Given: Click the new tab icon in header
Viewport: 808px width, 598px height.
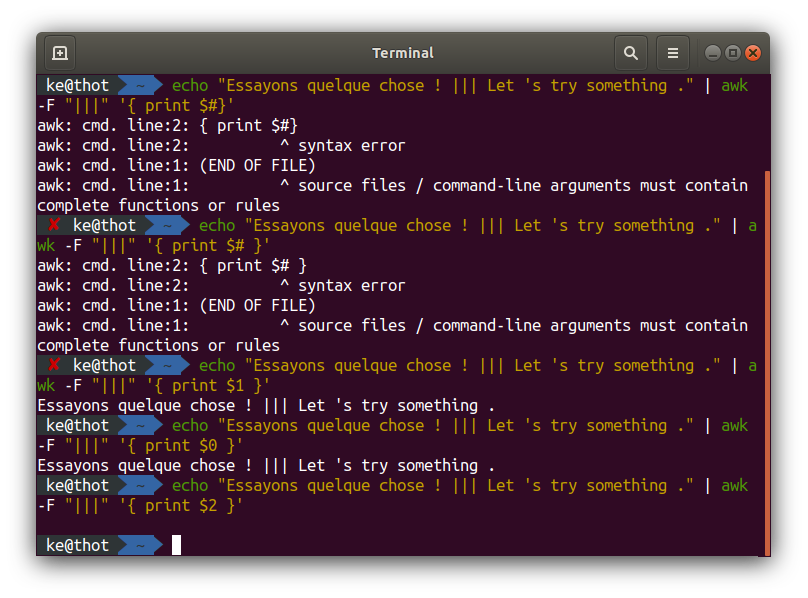Looking at the screenshot, I should click(60, 53).
